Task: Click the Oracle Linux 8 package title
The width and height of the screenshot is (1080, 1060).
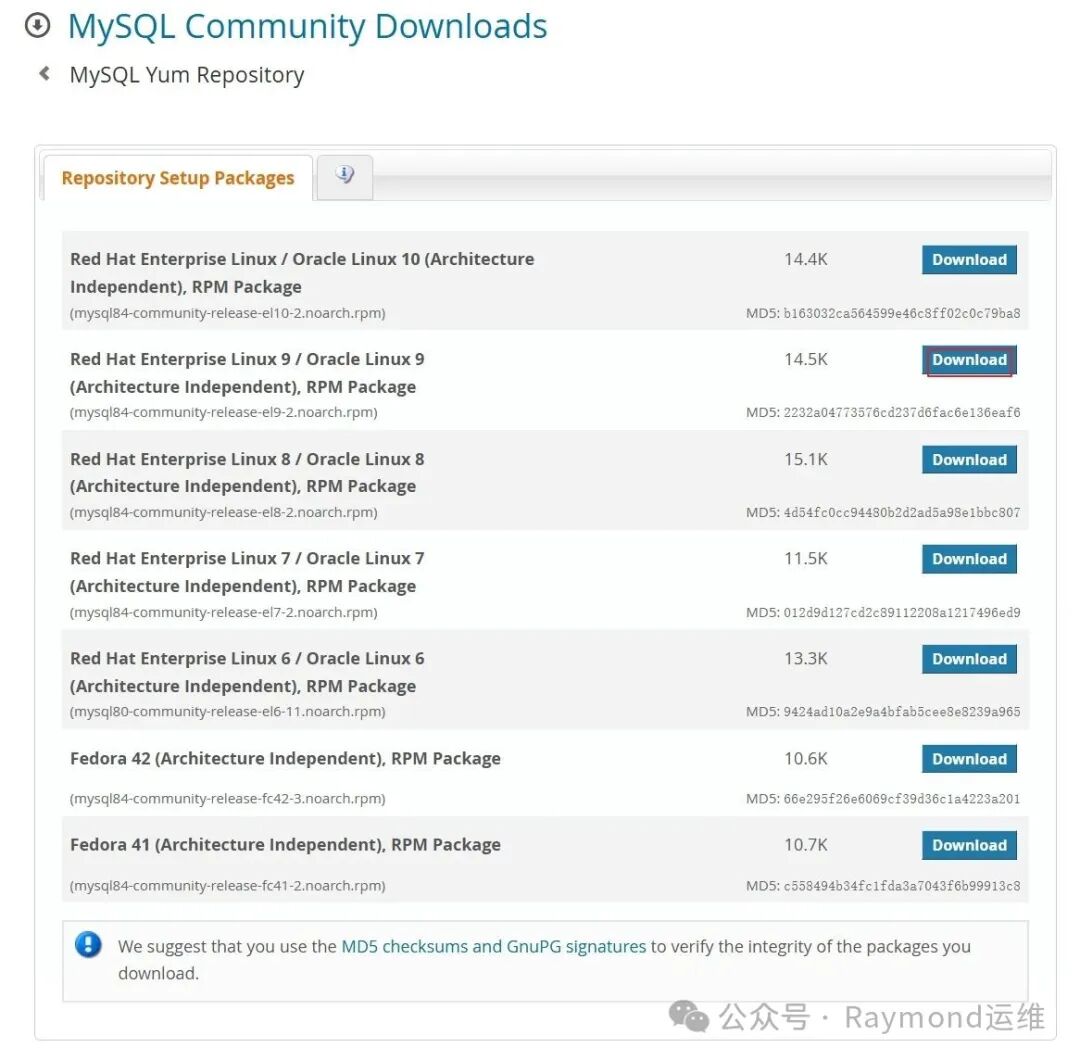Action: pos(247,472)
